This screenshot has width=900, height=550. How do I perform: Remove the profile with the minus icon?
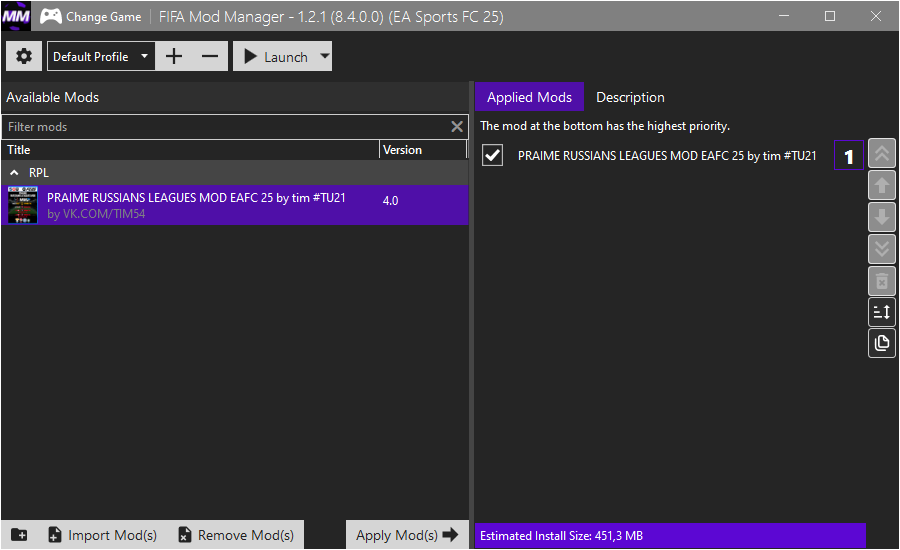[210, 56]
